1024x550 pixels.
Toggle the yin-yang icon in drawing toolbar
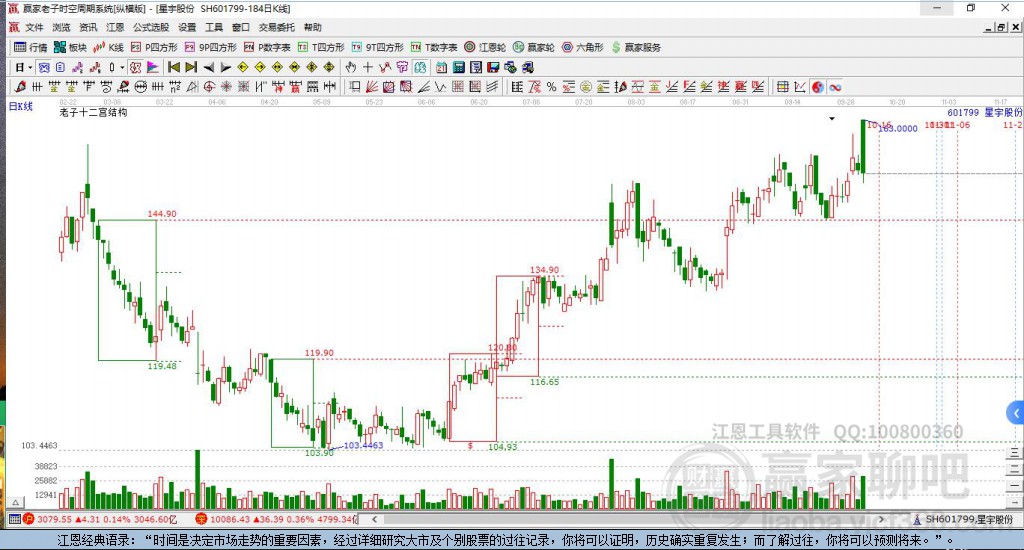point(818,87)
